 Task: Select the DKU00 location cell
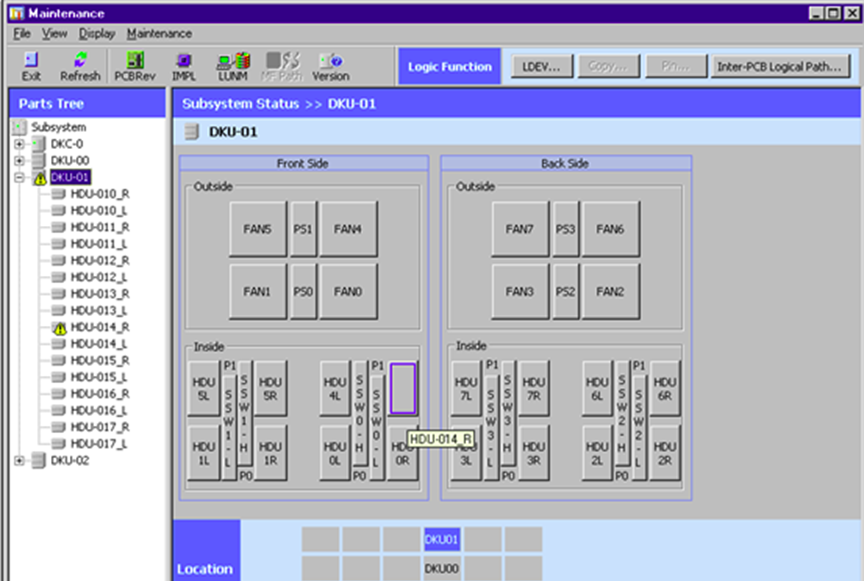click(442, 568)
